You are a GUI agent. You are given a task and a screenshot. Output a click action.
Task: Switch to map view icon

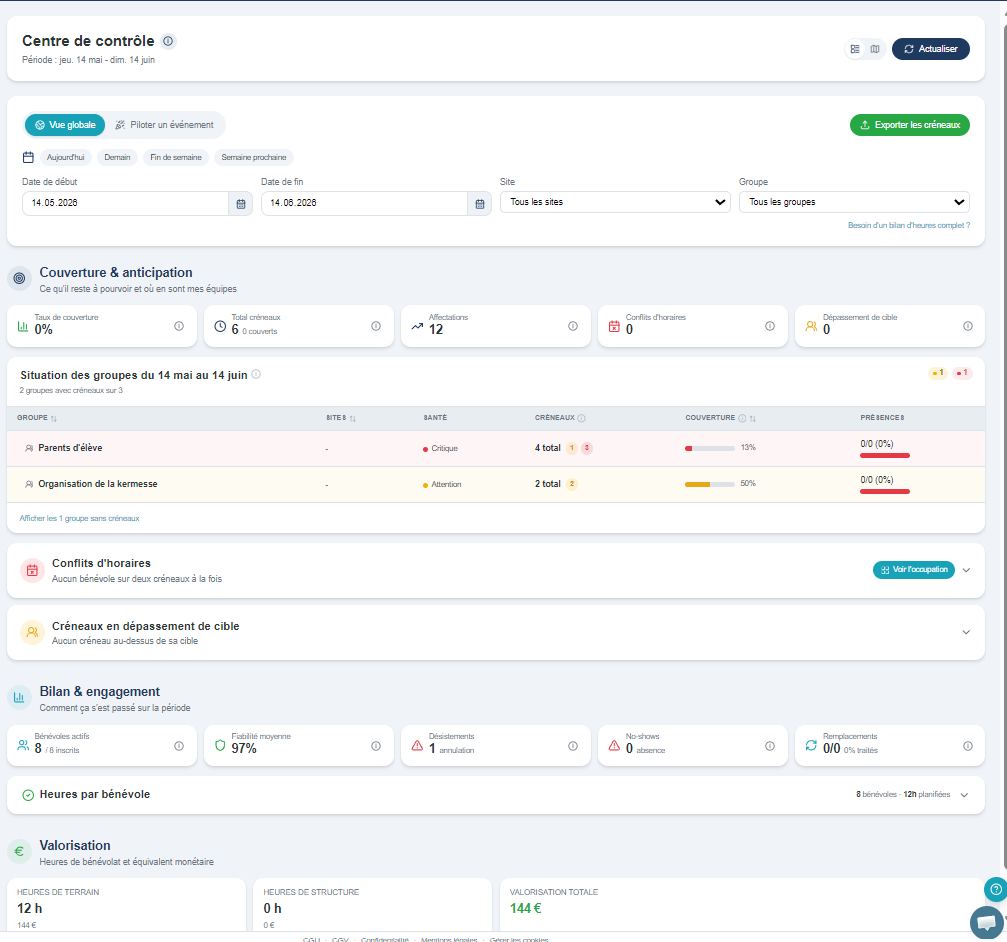(x=875, y=49)
